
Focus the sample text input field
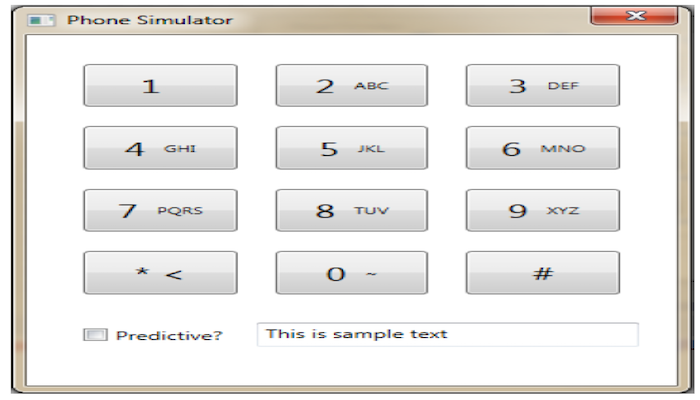coord(448,334)
